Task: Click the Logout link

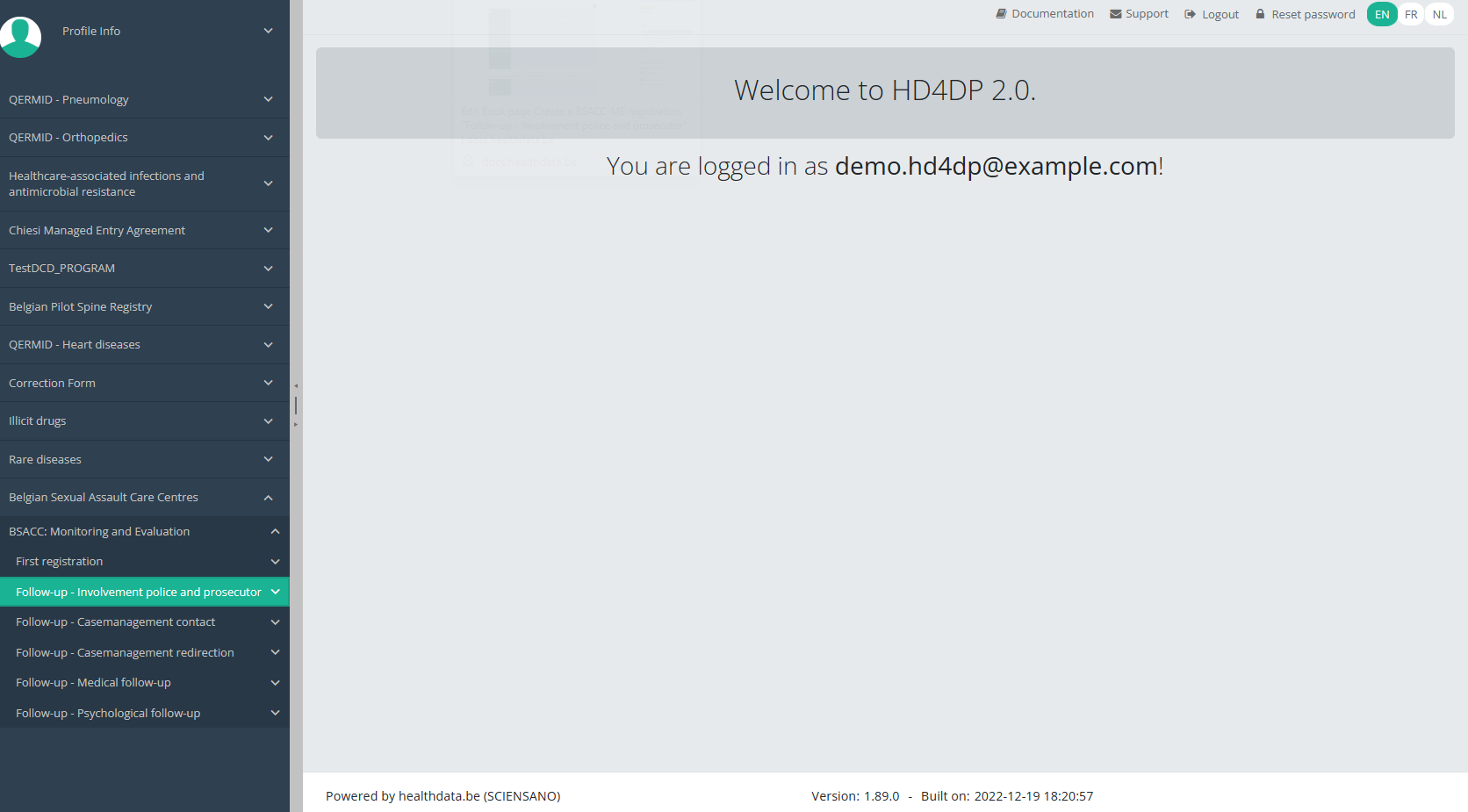Action: (x=1220, y=14)
